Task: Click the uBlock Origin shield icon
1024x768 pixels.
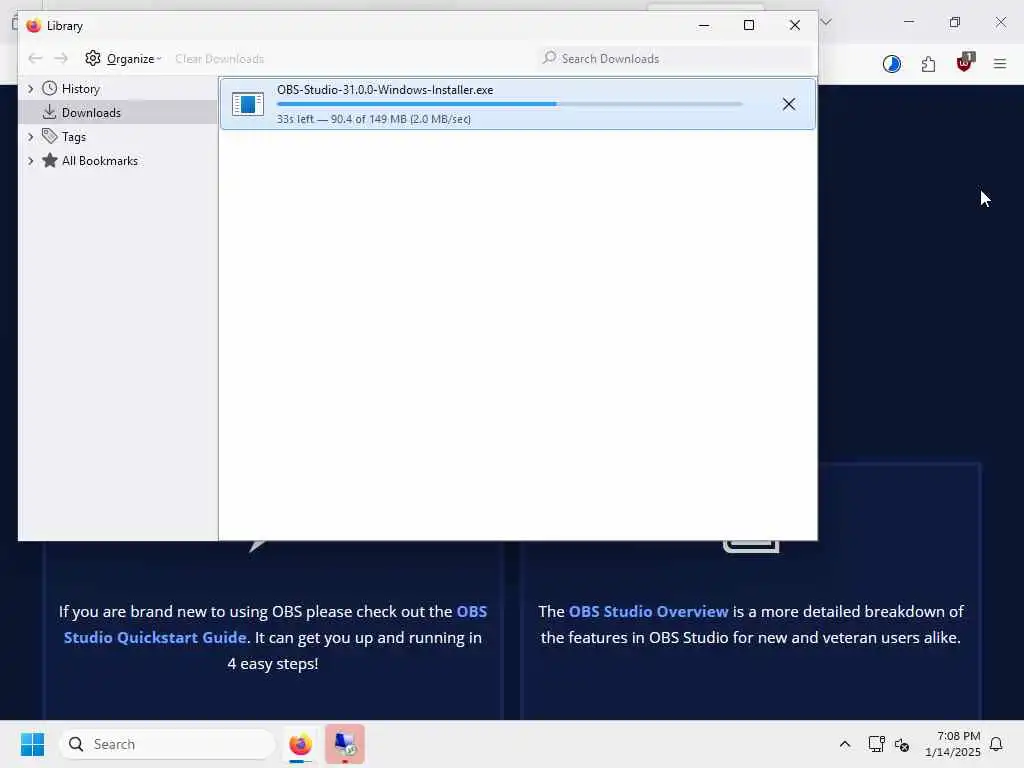Action: (964, 63)
